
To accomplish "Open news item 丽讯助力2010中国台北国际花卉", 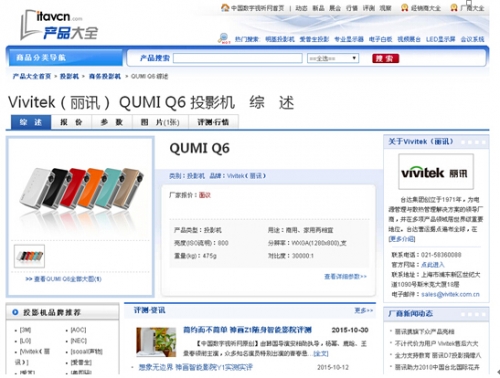I will tap(437, 367).
